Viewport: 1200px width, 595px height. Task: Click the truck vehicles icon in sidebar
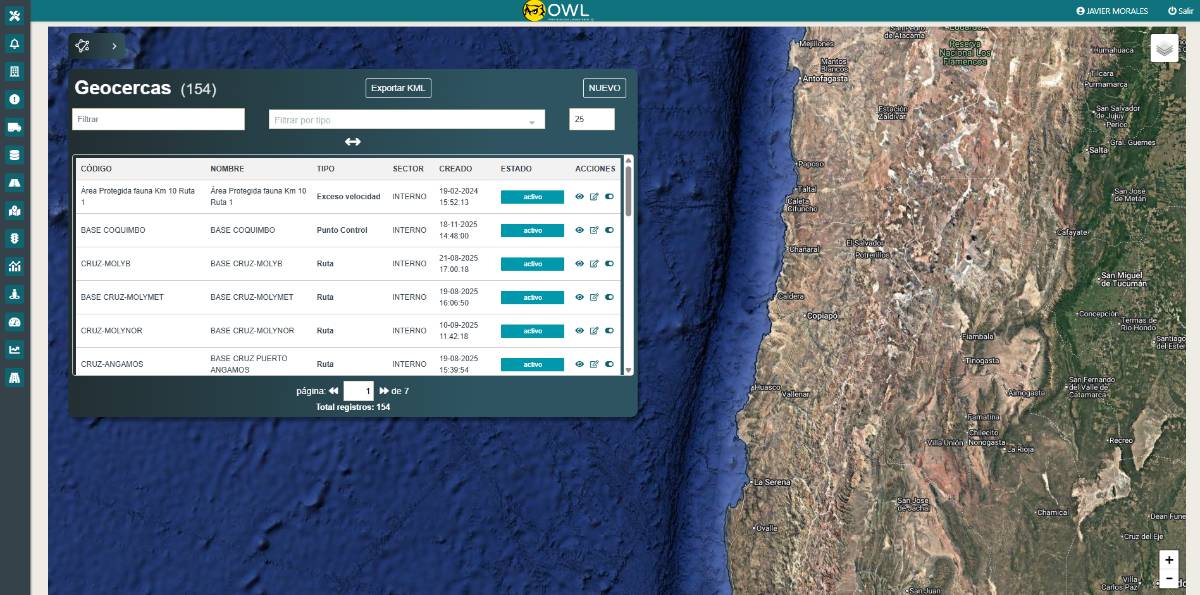pyautogui.click(x=14, y=127)
